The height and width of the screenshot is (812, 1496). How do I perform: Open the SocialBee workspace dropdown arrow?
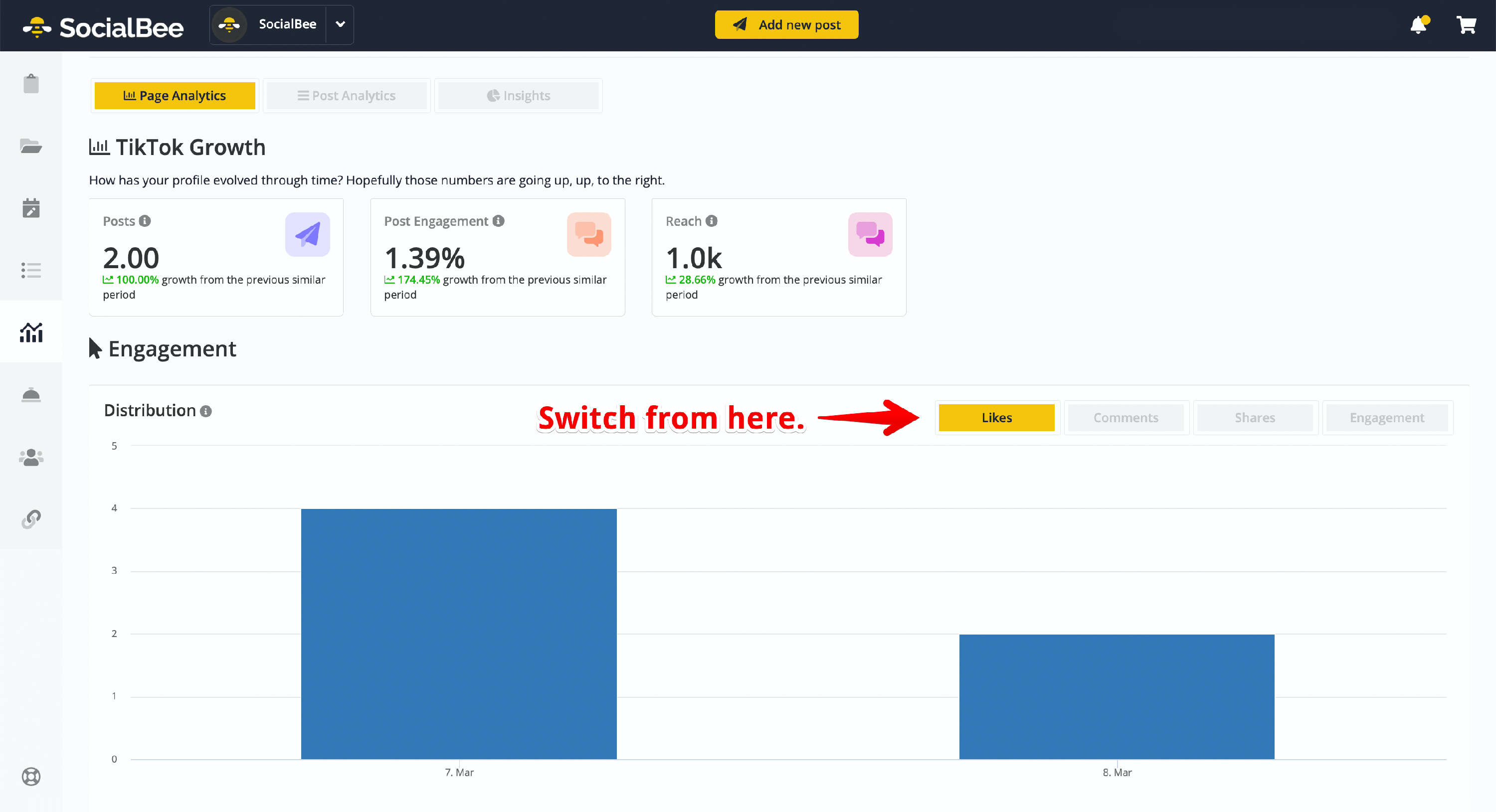340,24
